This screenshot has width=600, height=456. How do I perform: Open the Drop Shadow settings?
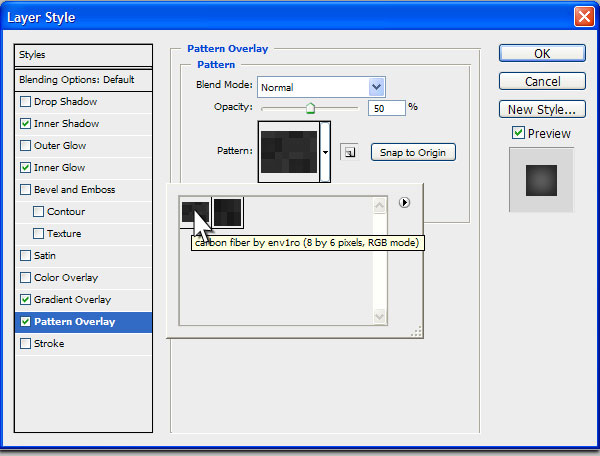(x=65, y=102)
